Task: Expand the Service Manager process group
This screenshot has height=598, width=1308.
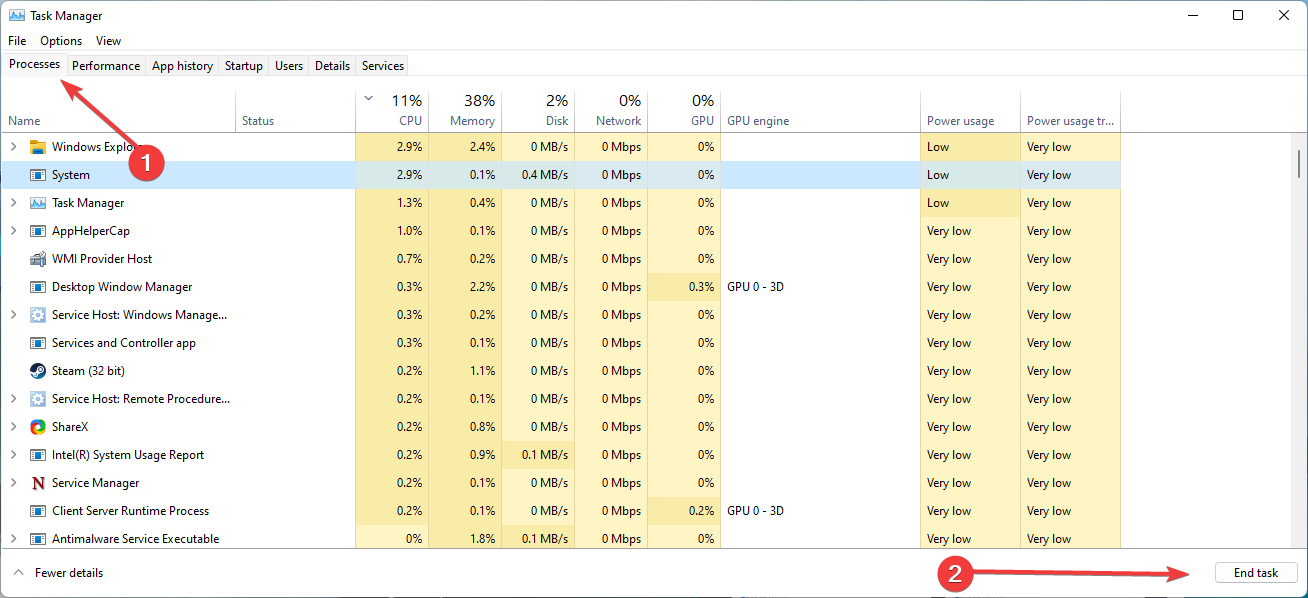Action: (13, 483)
